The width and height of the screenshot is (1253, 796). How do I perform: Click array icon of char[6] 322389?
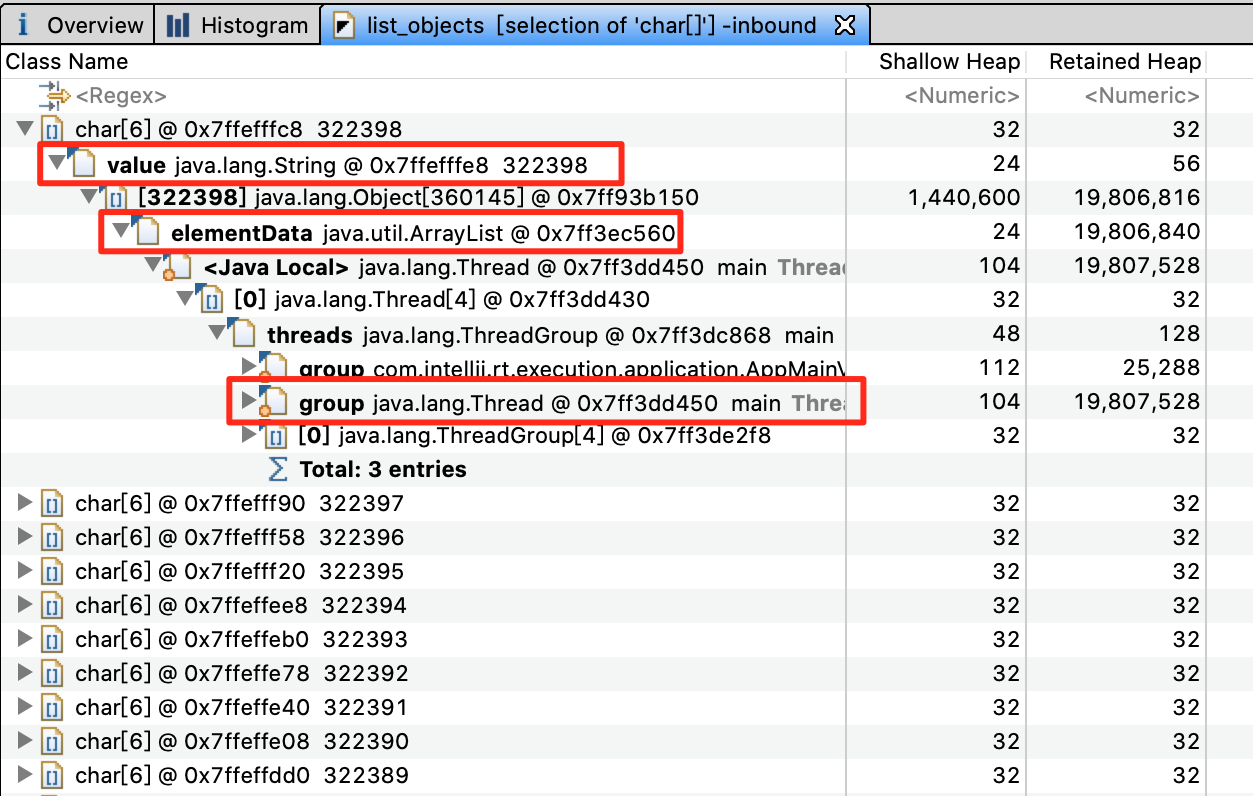point(52,775)
